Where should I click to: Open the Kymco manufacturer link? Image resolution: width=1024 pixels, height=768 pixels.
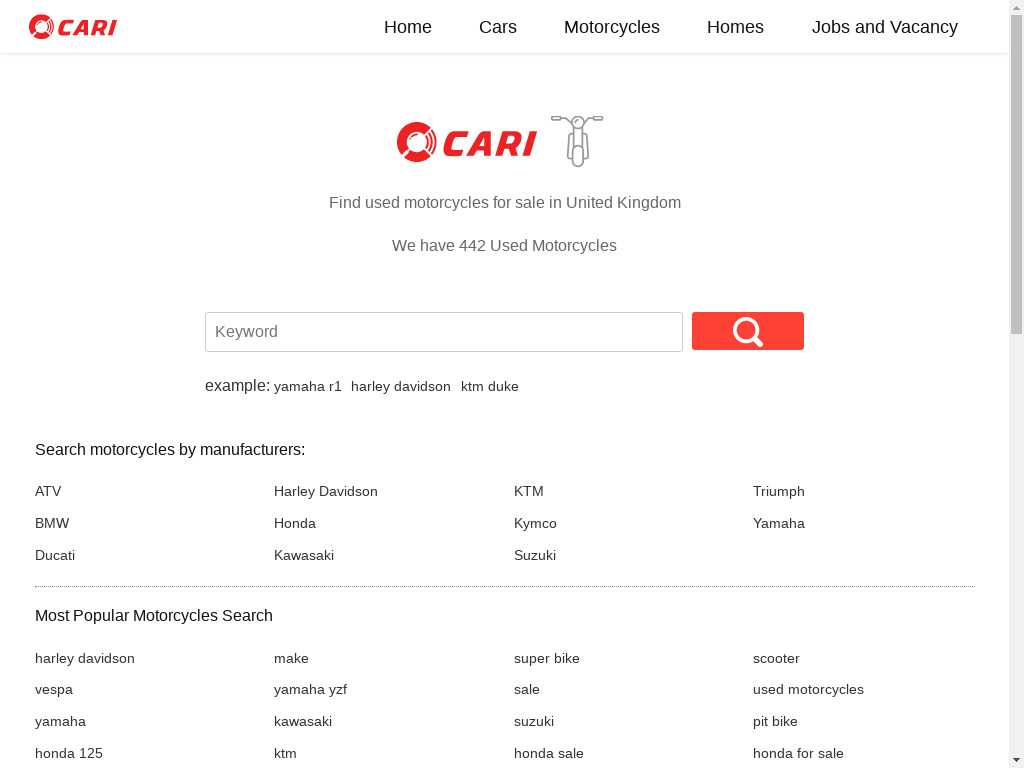535,523
